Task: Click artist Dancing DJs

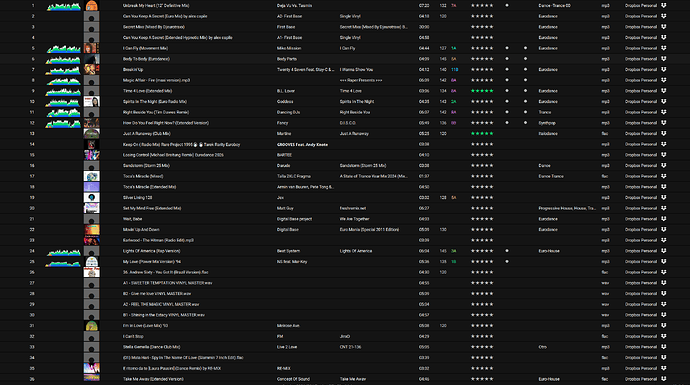Action: (288, 112)
